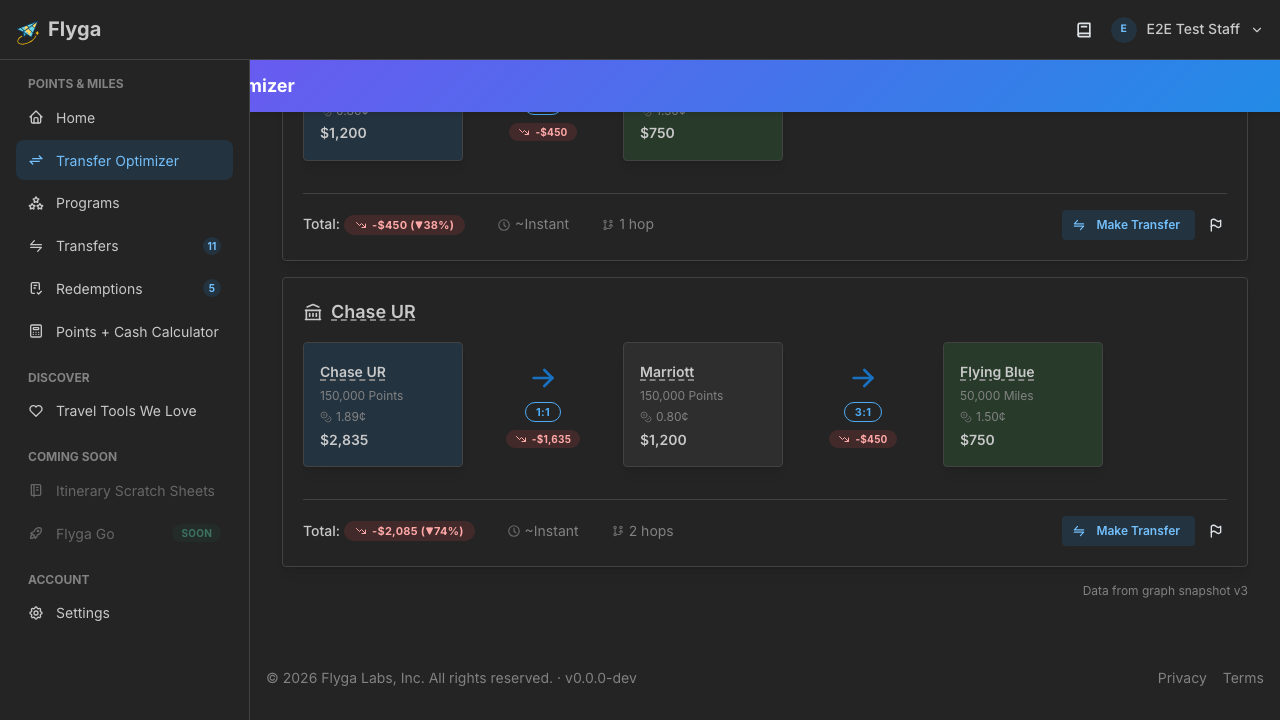Open the Marriott program card title
Image resolution: width=1280 pixels, height=720 pixels.
point(667,372)
